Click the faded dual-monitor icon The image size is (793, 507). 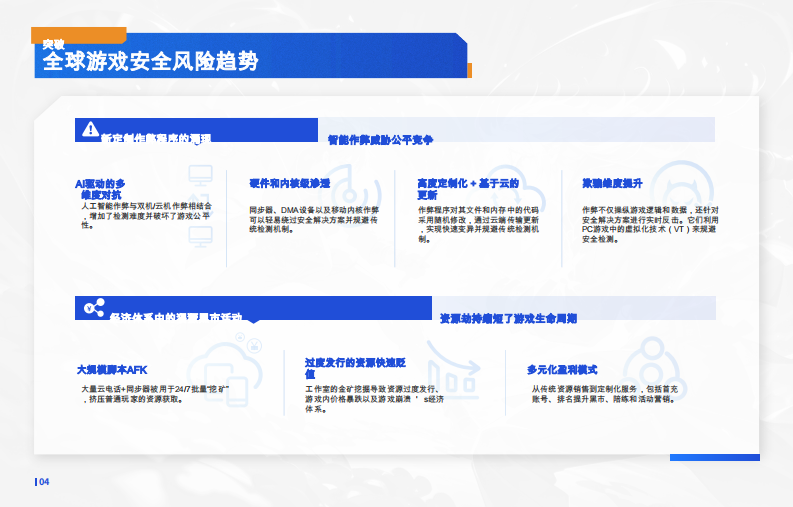click(x=200, y=206)
